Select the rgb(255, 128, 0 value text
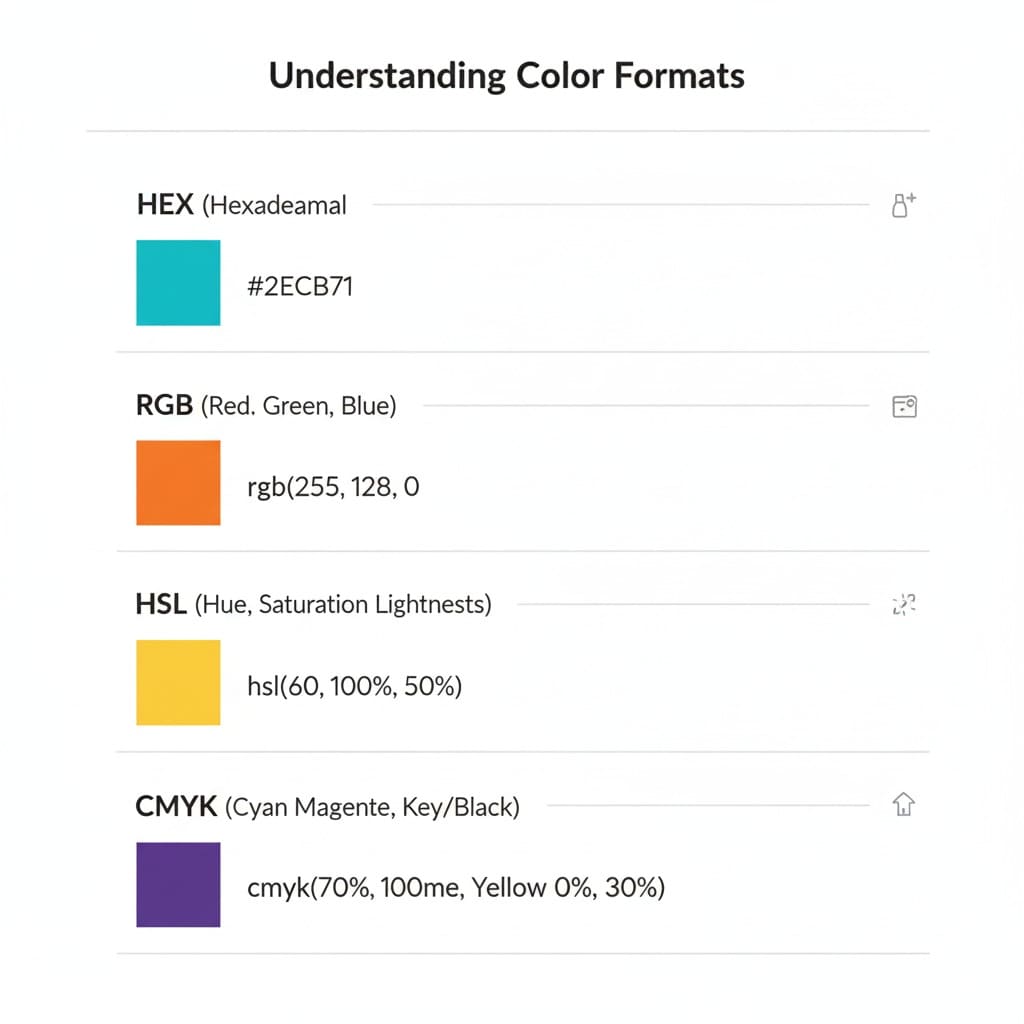The image size is (1024, 1024). (333, 488)
